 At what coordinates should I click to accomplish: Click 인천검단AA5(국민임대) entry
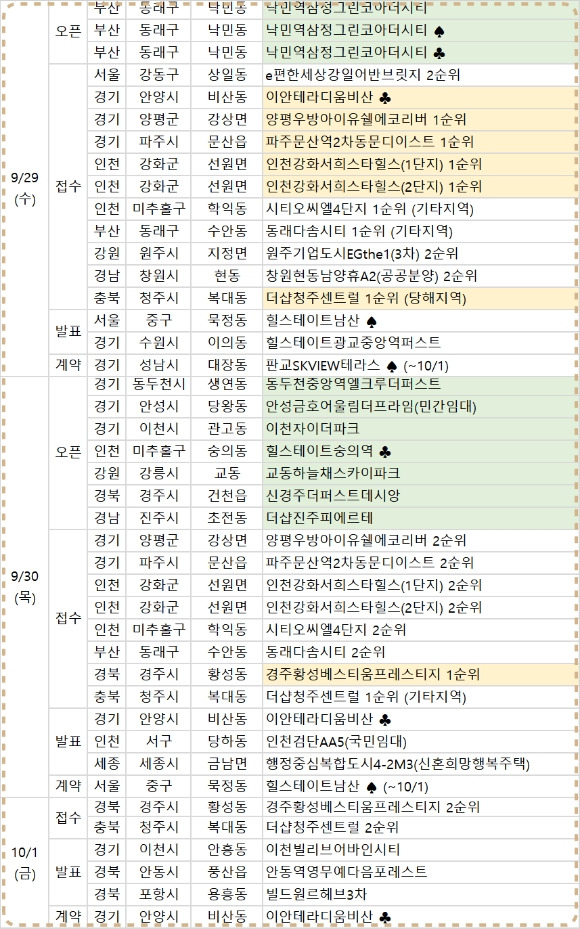(336, 742)
